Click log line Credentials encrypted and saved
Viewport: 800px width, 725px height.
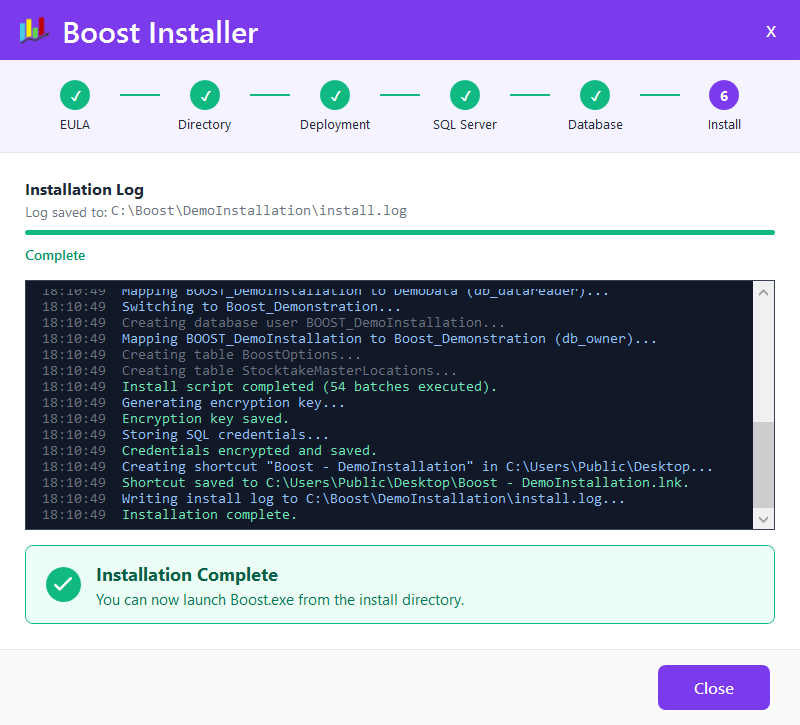click(x=249, y=451)
